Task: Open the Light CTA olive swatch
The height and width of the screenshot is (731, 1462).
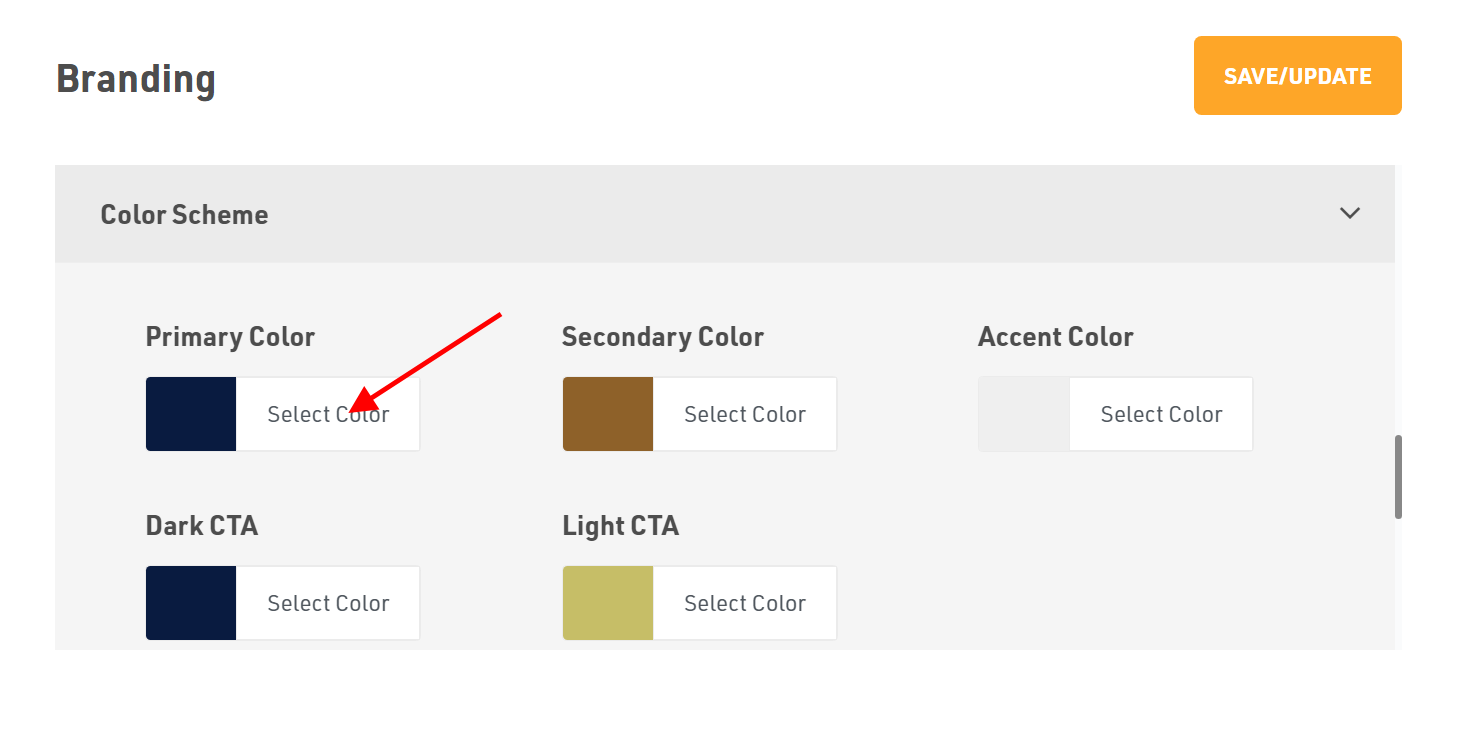Action: tap(608, 603)
